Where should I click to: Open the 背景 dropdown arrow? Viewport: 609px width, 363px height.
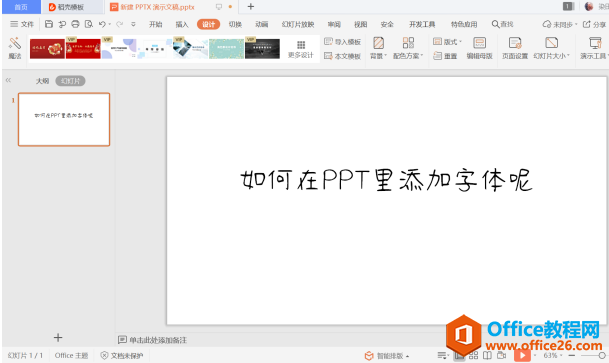tap(385, 56)
